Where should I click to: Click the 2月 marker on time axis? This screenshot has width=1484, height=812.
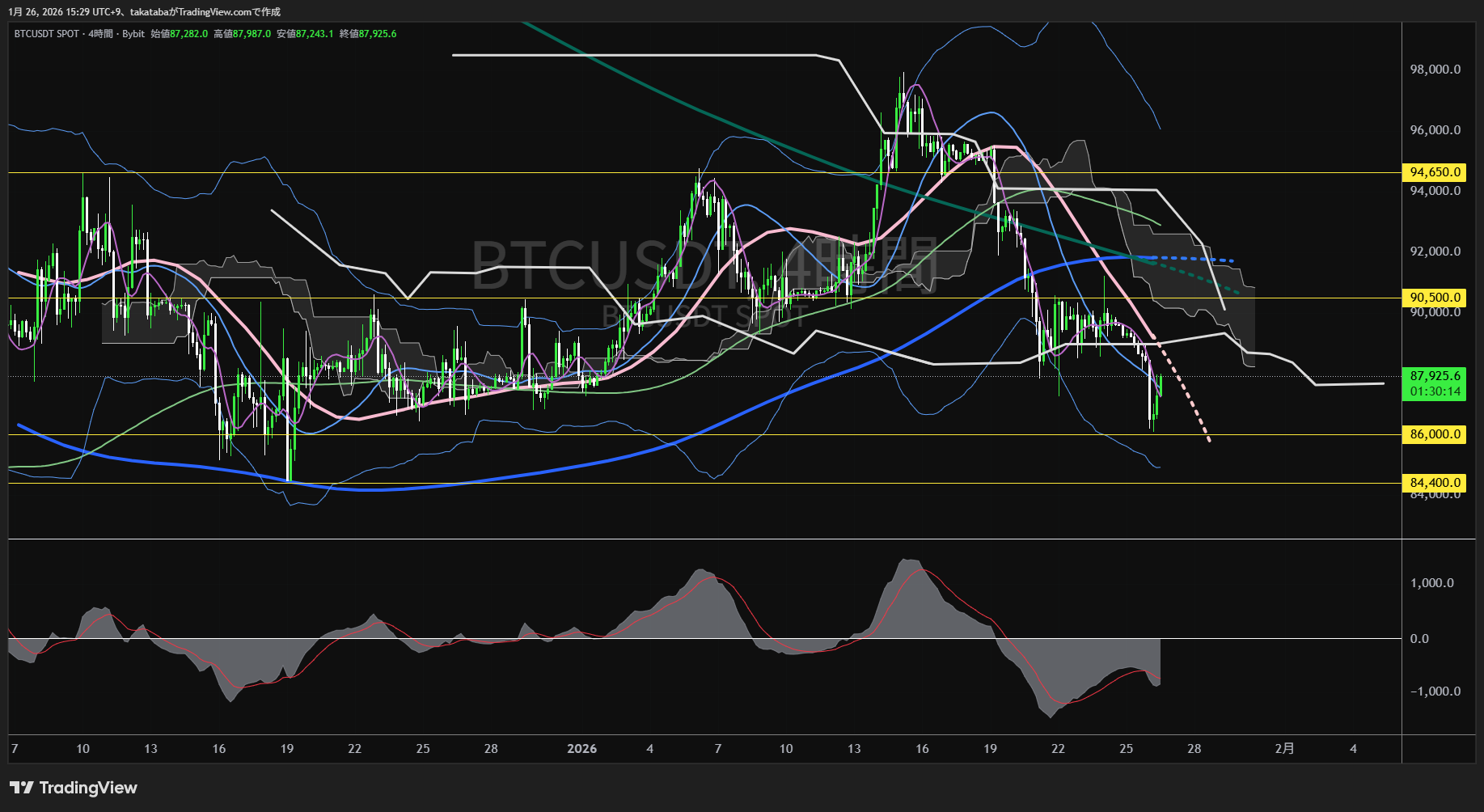(1284, 749)
